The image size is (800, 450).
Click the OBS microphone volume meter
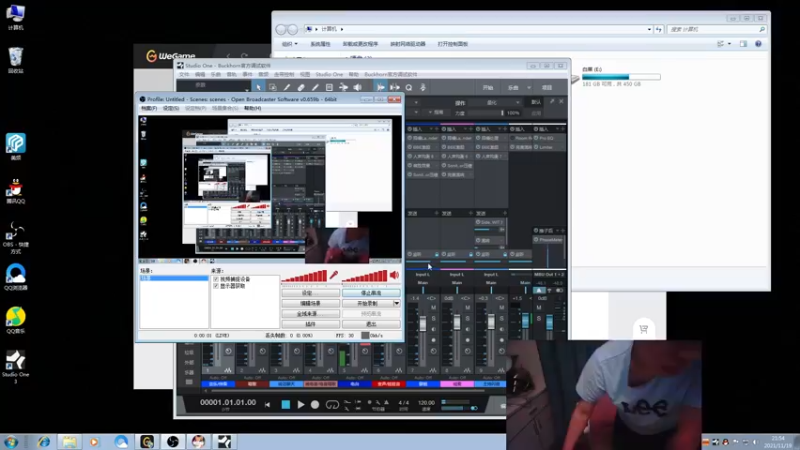(x=305, y=276)
